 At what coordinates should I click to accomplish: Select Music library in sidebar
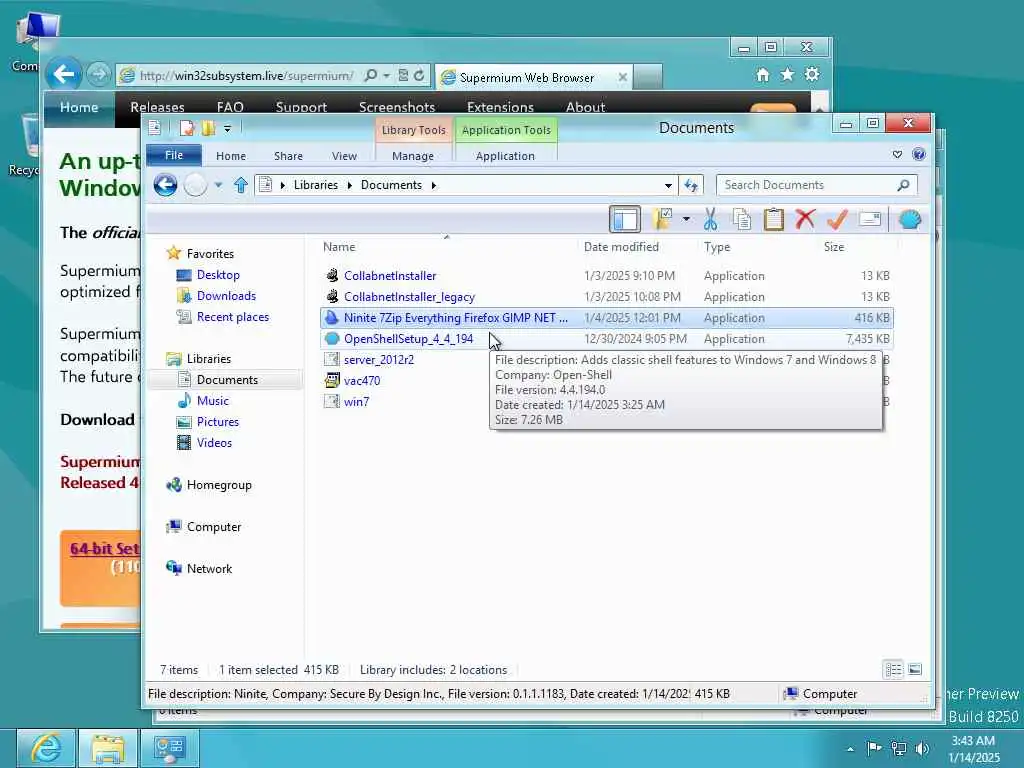point(213,401)
